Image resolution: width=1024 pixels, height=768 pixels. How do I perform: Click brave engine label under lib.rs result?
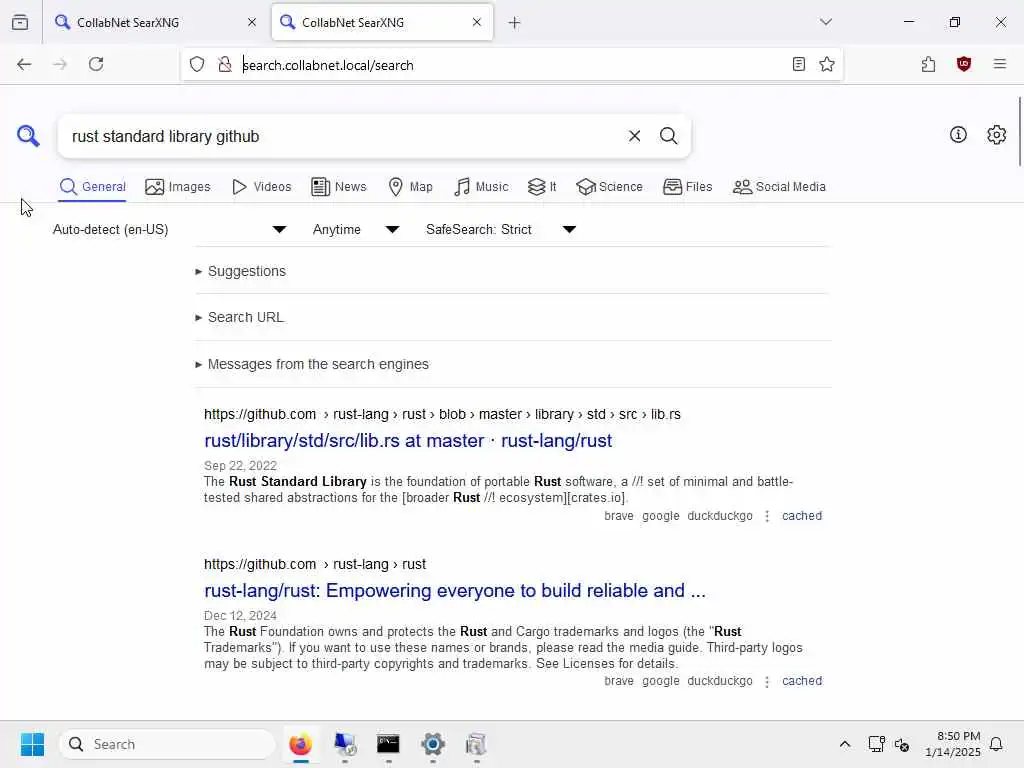pyautogui.click(x=618, y=516)
